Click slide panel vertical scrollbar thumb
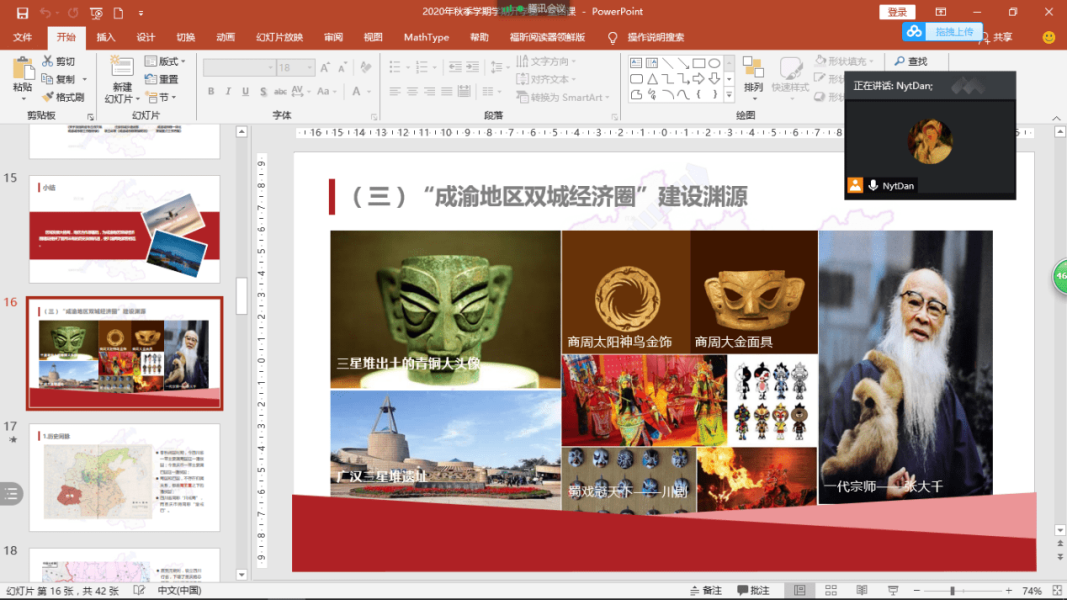Screen dimensions: 1067x600 tap(242, 296)
